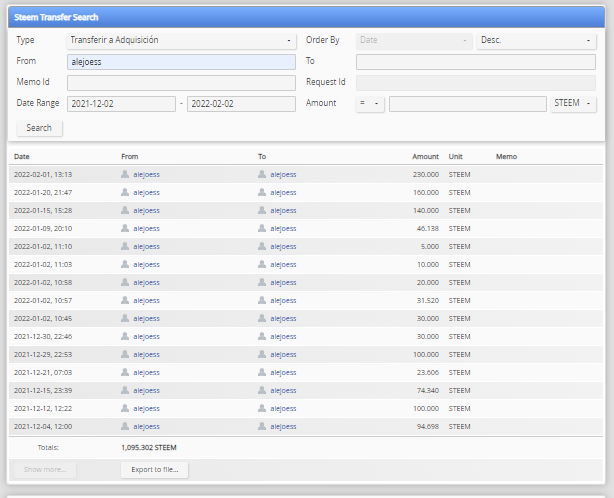The height and width of the screenshot is (498, 614).
Task: Click the From user icon in the 2021-12-15 row
Action: [125, 390]
